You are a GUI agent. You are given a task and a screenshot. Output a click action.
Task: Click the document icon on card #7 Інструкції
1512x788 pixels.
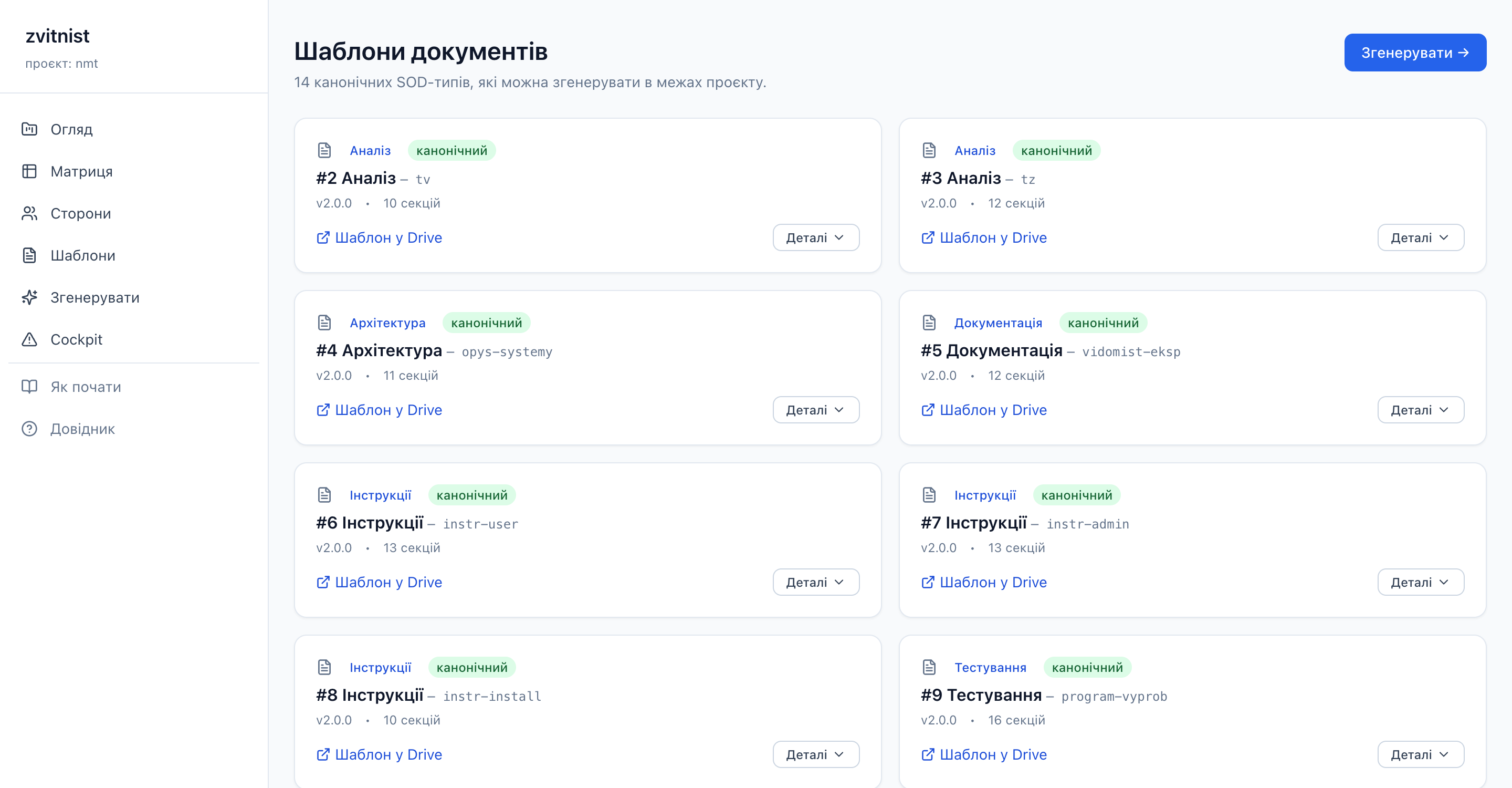click(x=929, y=495)
